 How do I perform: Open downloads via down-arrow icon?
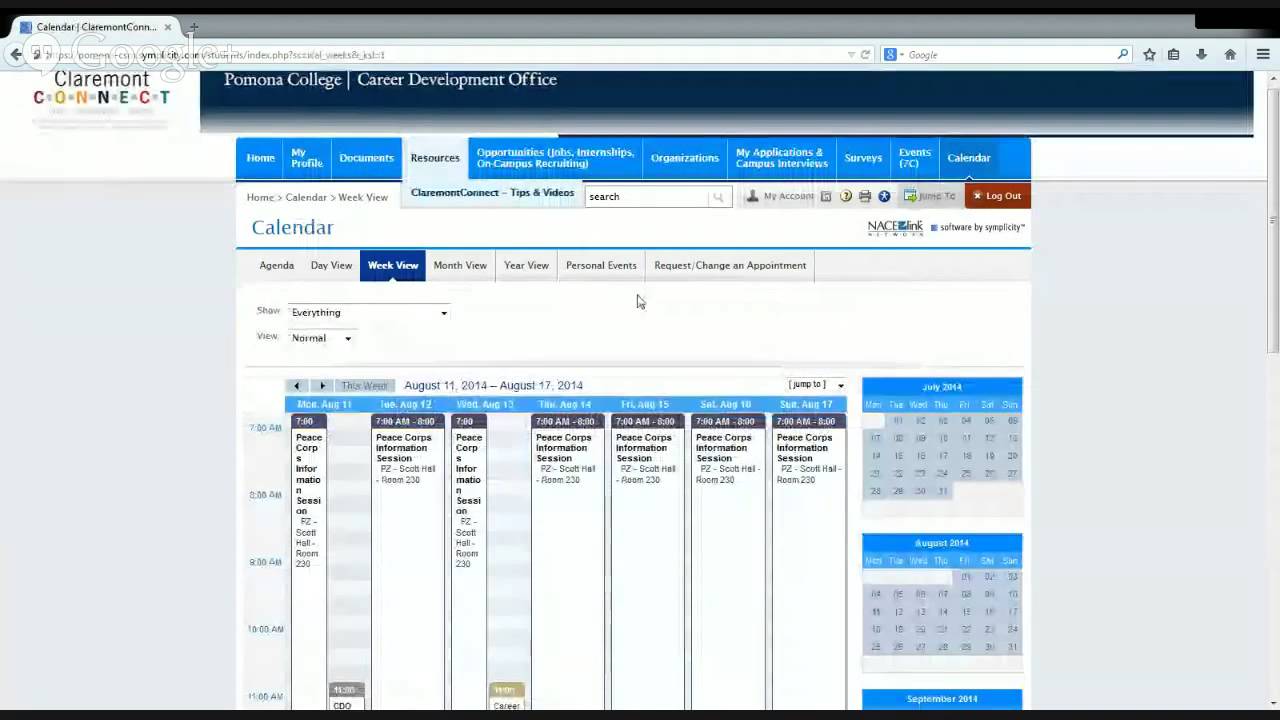(x=1202, y=55)
